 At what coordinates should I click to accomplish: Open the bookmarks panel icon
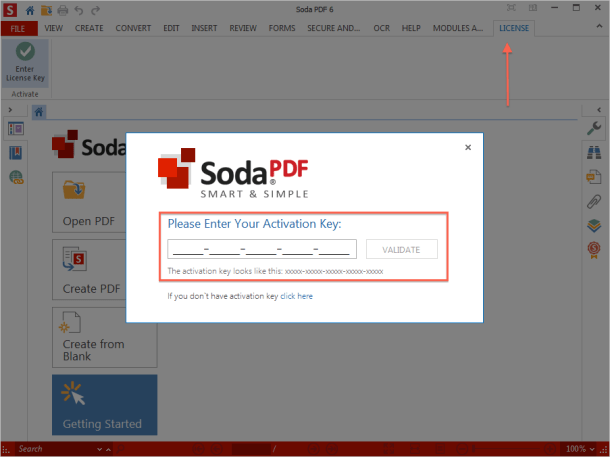click(16, 153)
